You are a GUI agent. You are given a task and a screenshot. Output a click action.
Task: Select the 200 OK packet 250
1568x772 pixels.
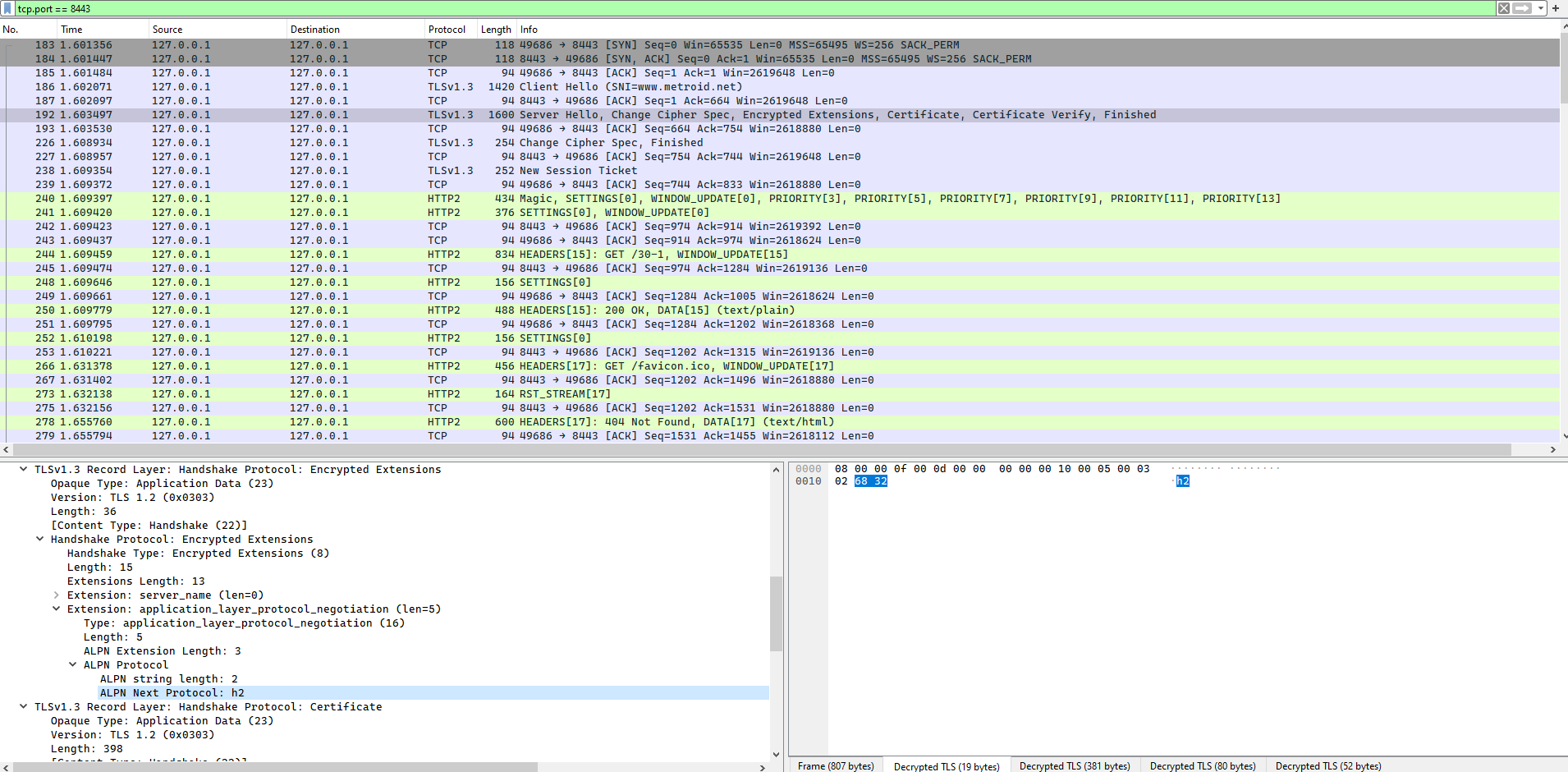pyautogui.click(x=780, y=310)
